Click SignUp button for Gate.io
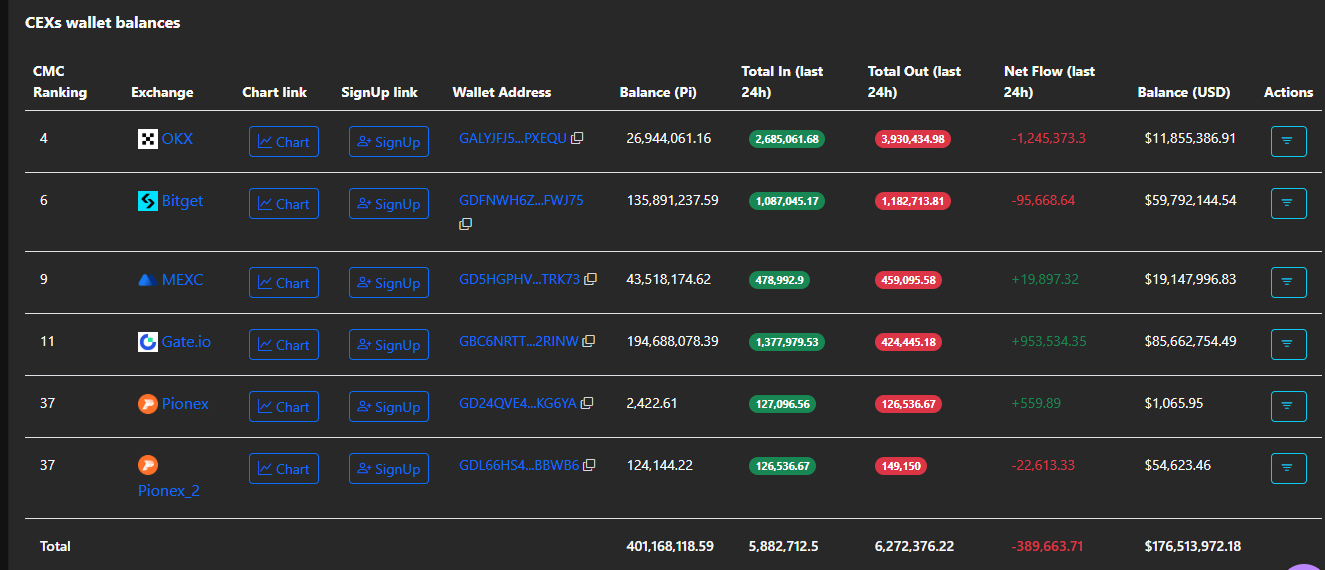This screenshot has width=1325, height=570. (x=389, y=345)
